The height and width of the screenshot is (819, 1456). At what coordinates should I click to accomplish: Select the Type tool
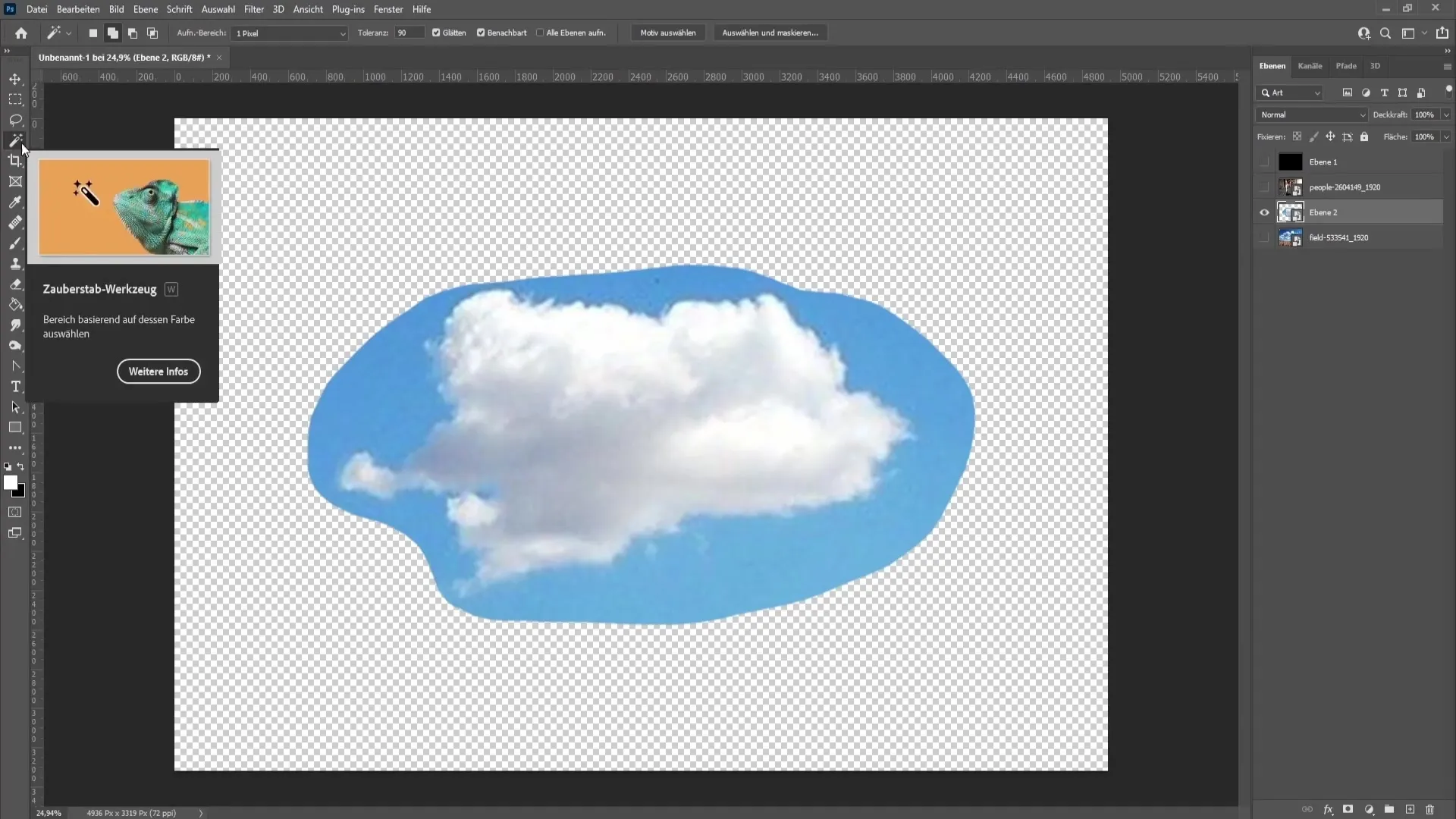point(15,386)
